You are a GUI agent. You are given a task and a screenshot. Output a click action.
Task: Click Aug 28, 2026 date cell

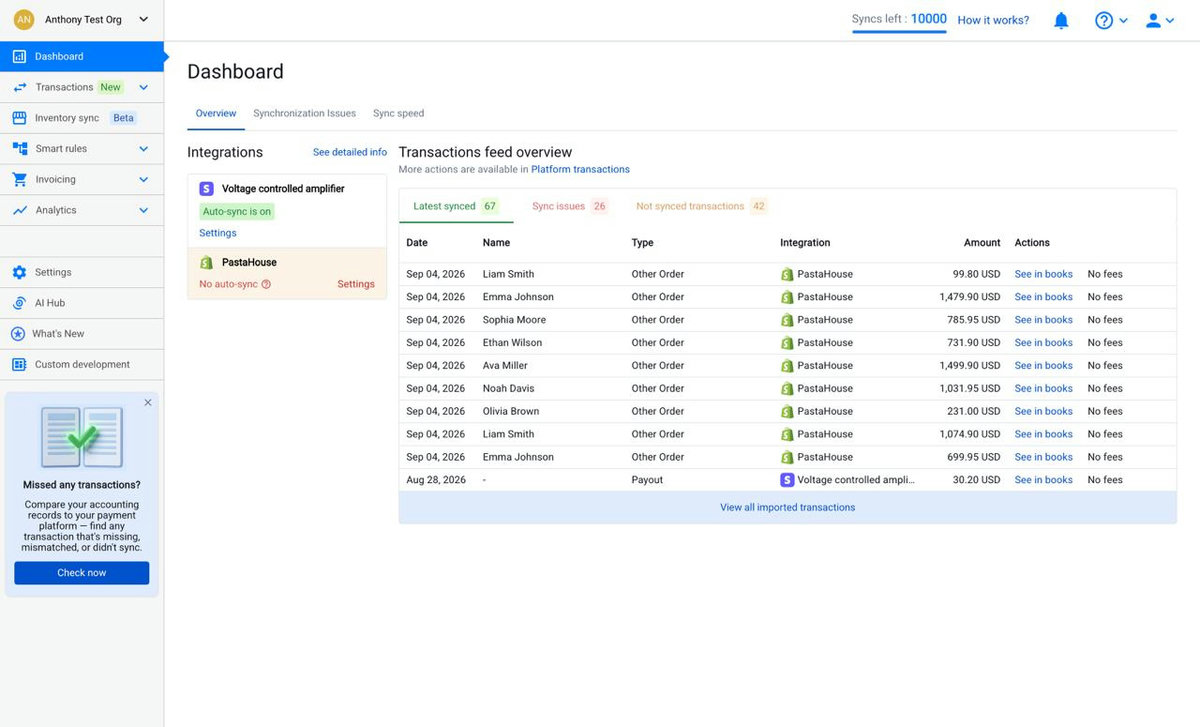tap(436, 480)
